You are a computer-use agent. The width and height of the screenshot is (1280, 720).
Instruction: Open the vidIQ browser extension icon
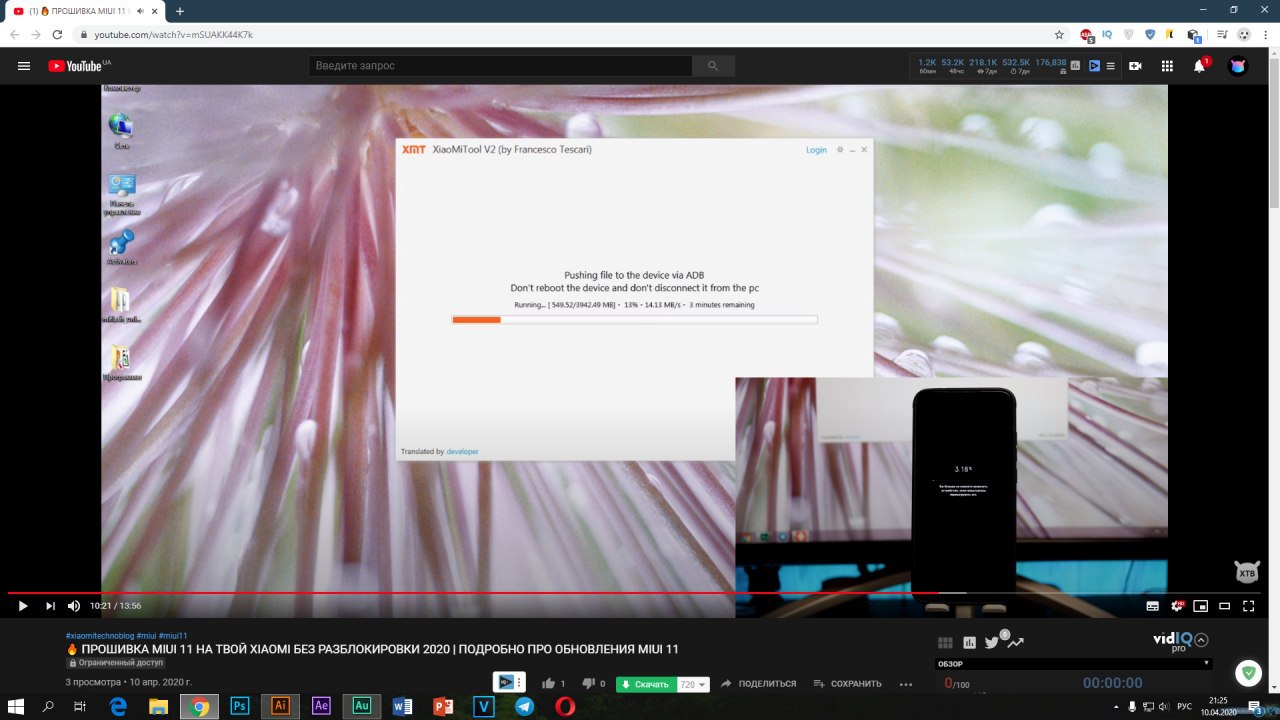pyautogui.click(x=1107, y=34)
